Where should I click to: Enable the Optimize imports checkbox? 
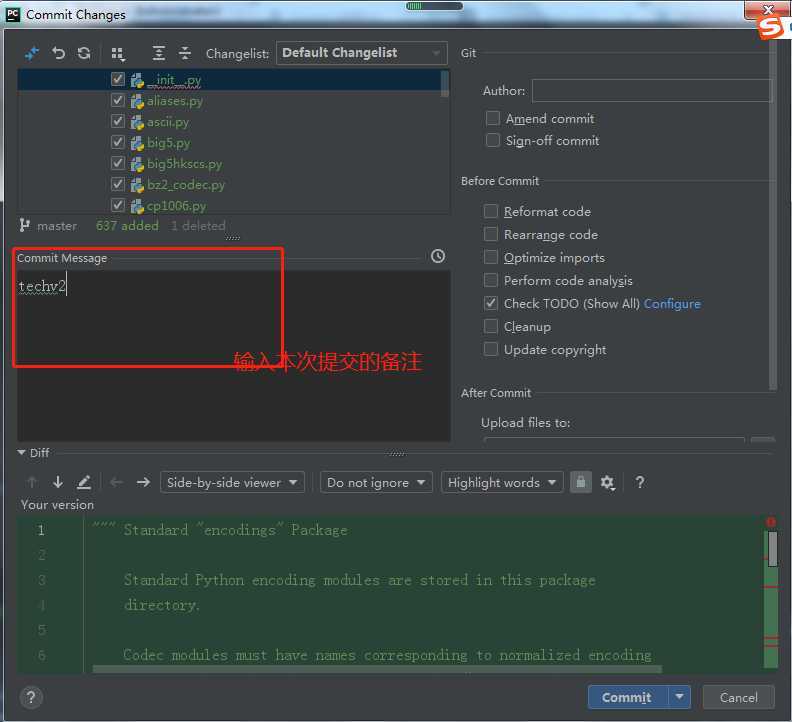pyautogui.click(x=490, y=257)
